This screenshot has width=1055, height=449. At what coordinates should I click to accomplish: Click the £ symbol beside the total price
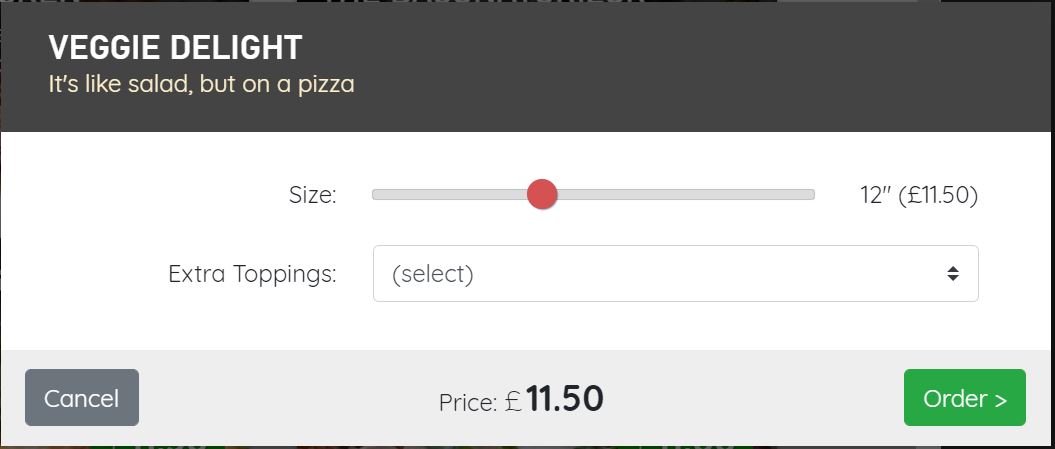click(x=513, y=402)
